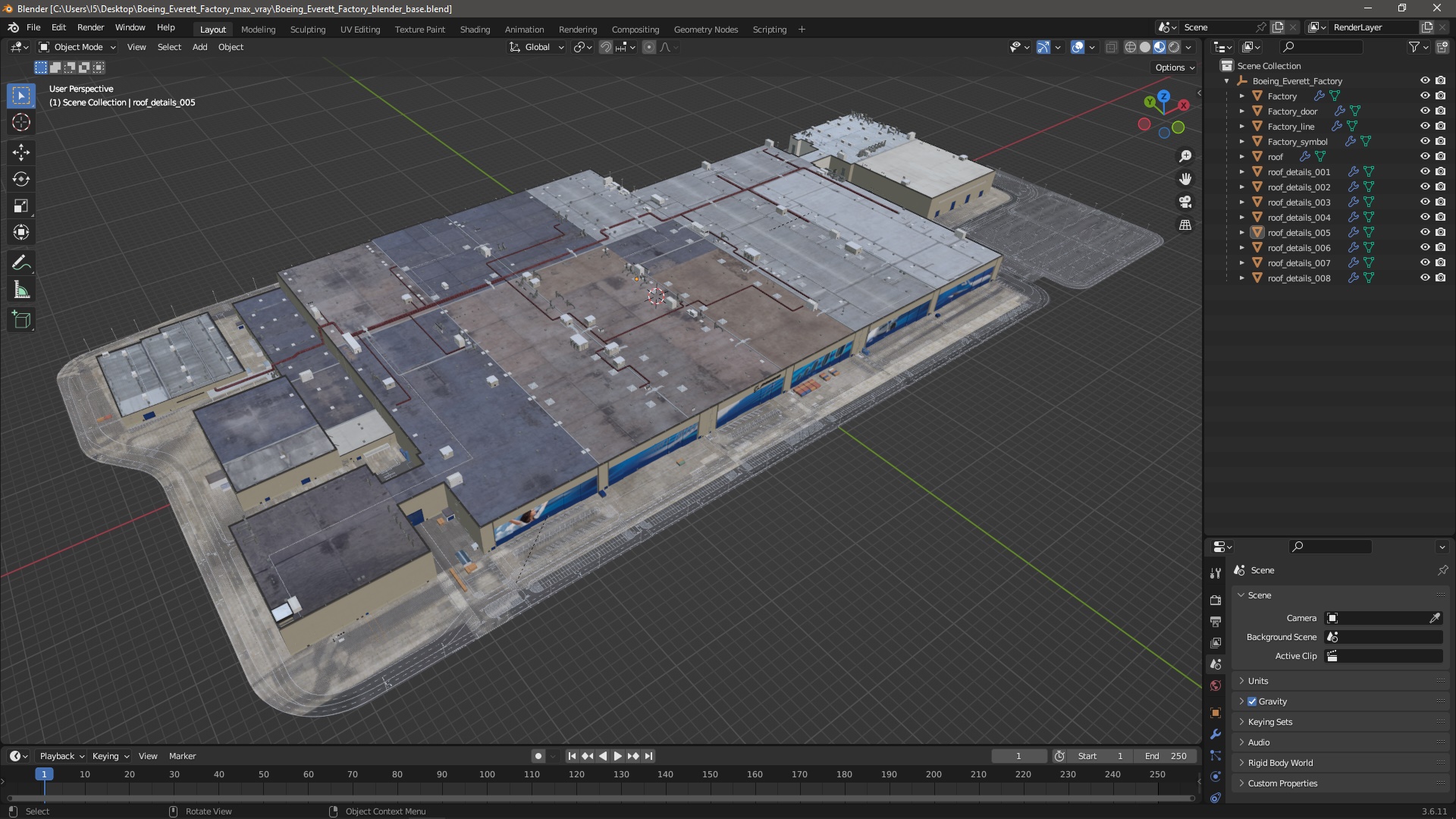
Task: Activate the Move tool
Action: click(21, 152)
